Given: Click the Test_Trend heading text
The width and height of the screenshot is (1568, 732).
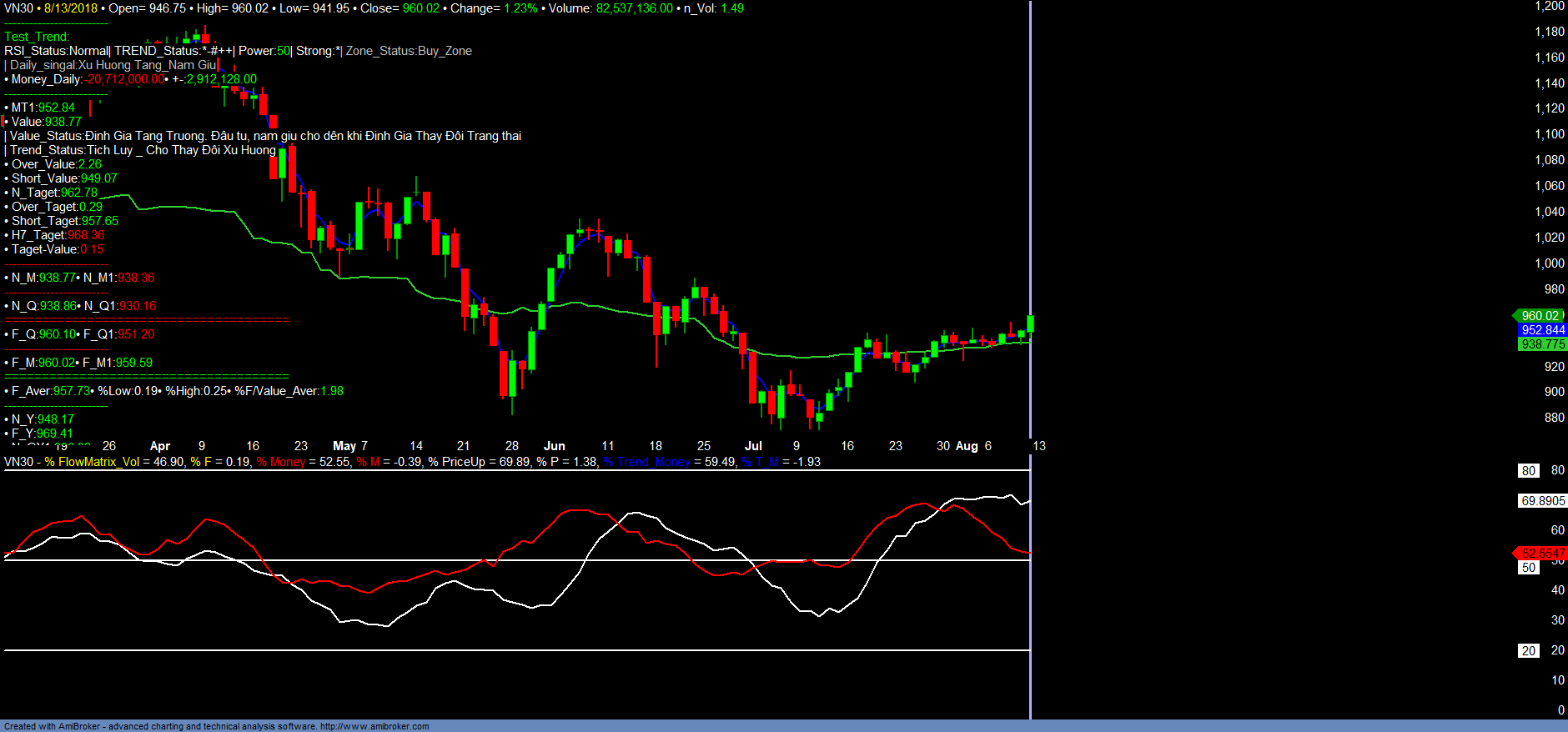Looking at the screenshot, I should (37, 37).
